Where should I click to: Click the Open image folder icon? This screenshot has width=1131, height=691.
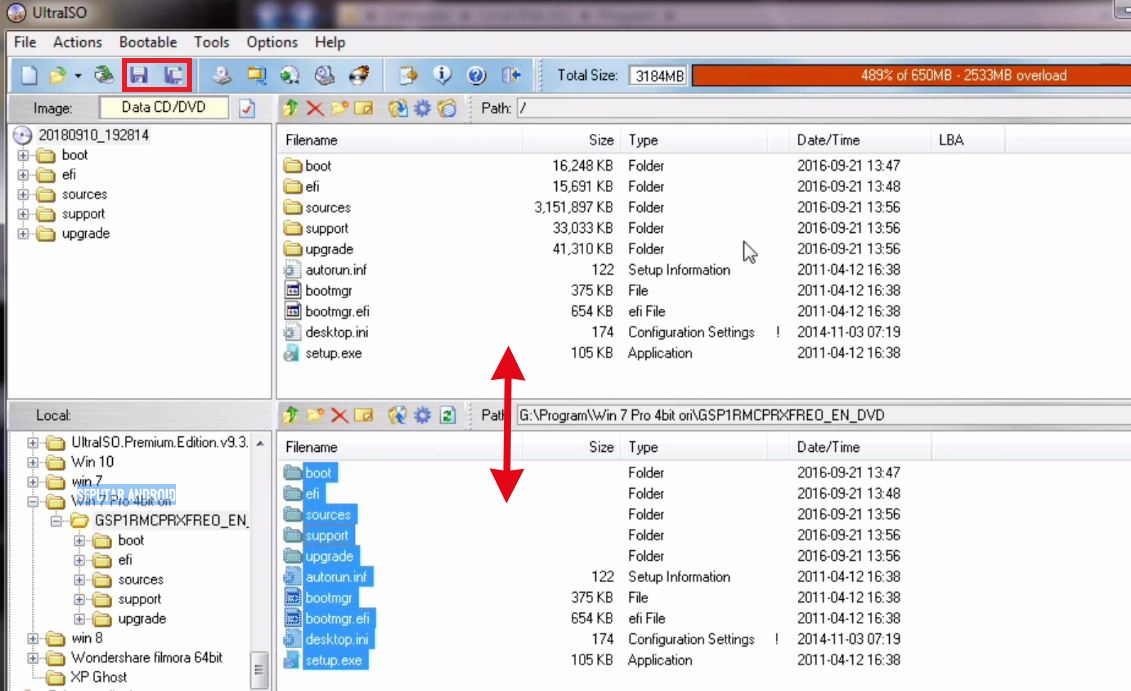57,75
